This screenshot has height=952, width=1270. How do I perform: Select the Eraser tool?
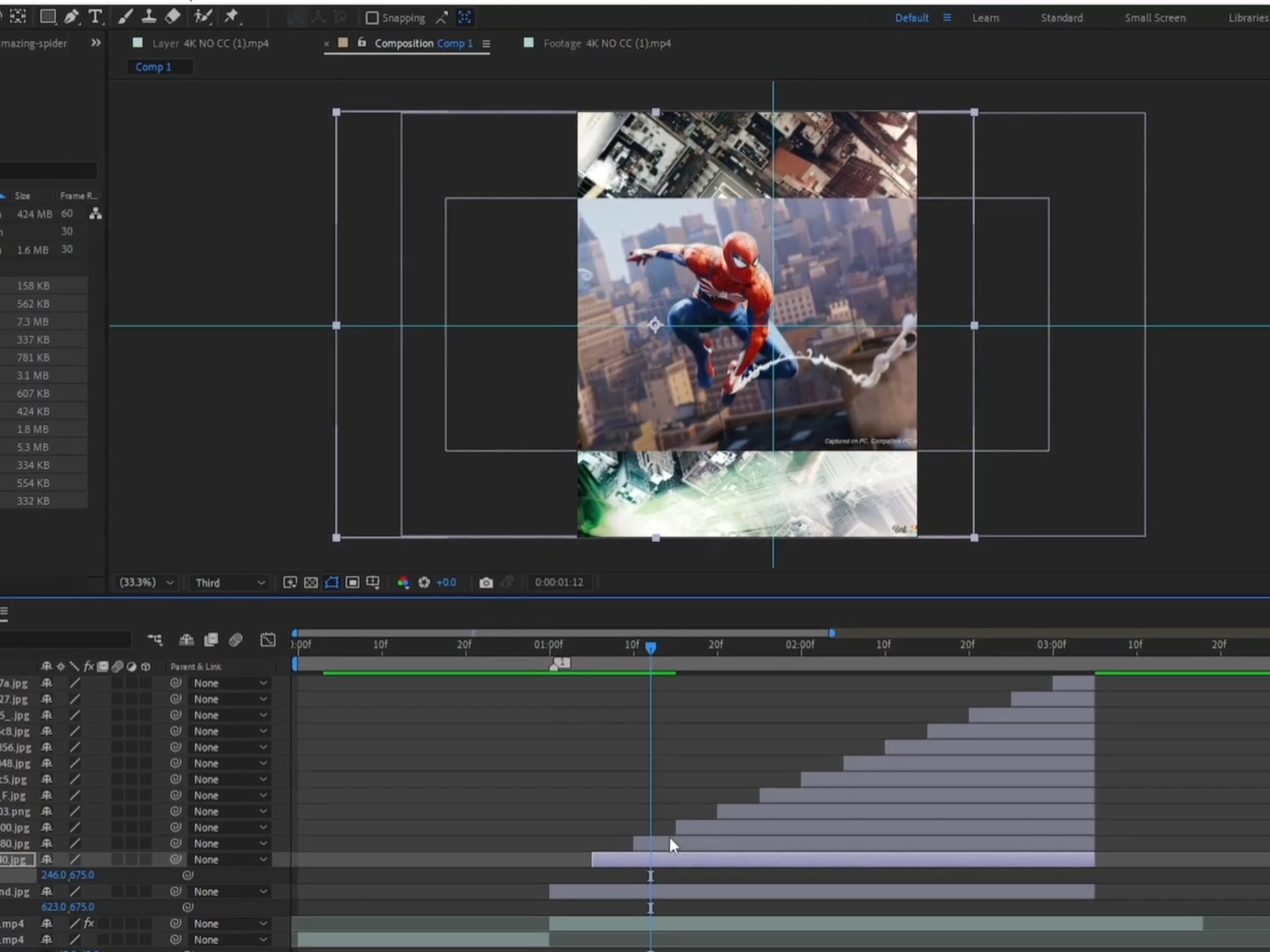[x=173, y=17]
